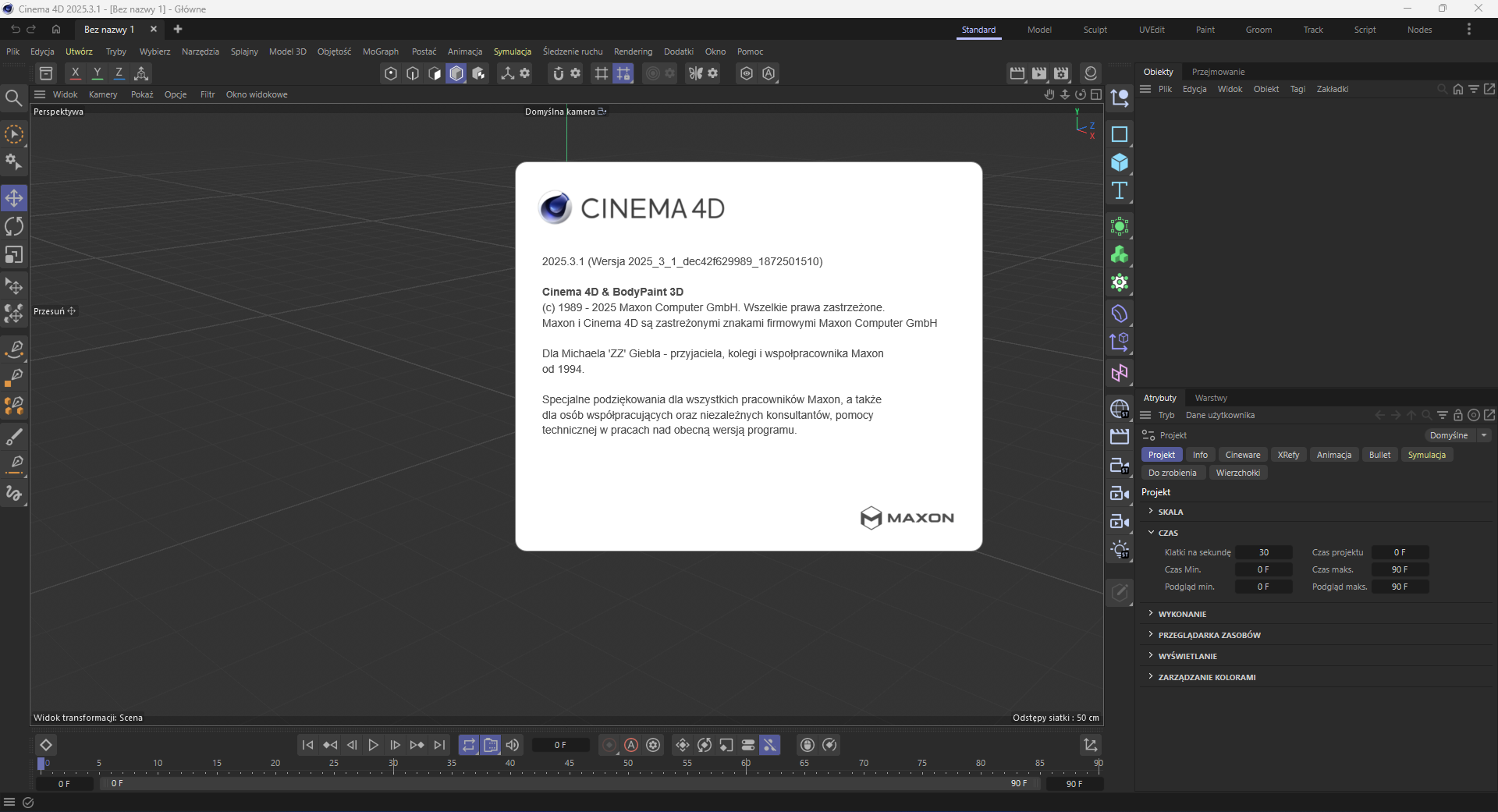The width and height of the screenshot is (1498, 812).
Task: Toggle record keyframe button
Action: click(x=609, y=745)
